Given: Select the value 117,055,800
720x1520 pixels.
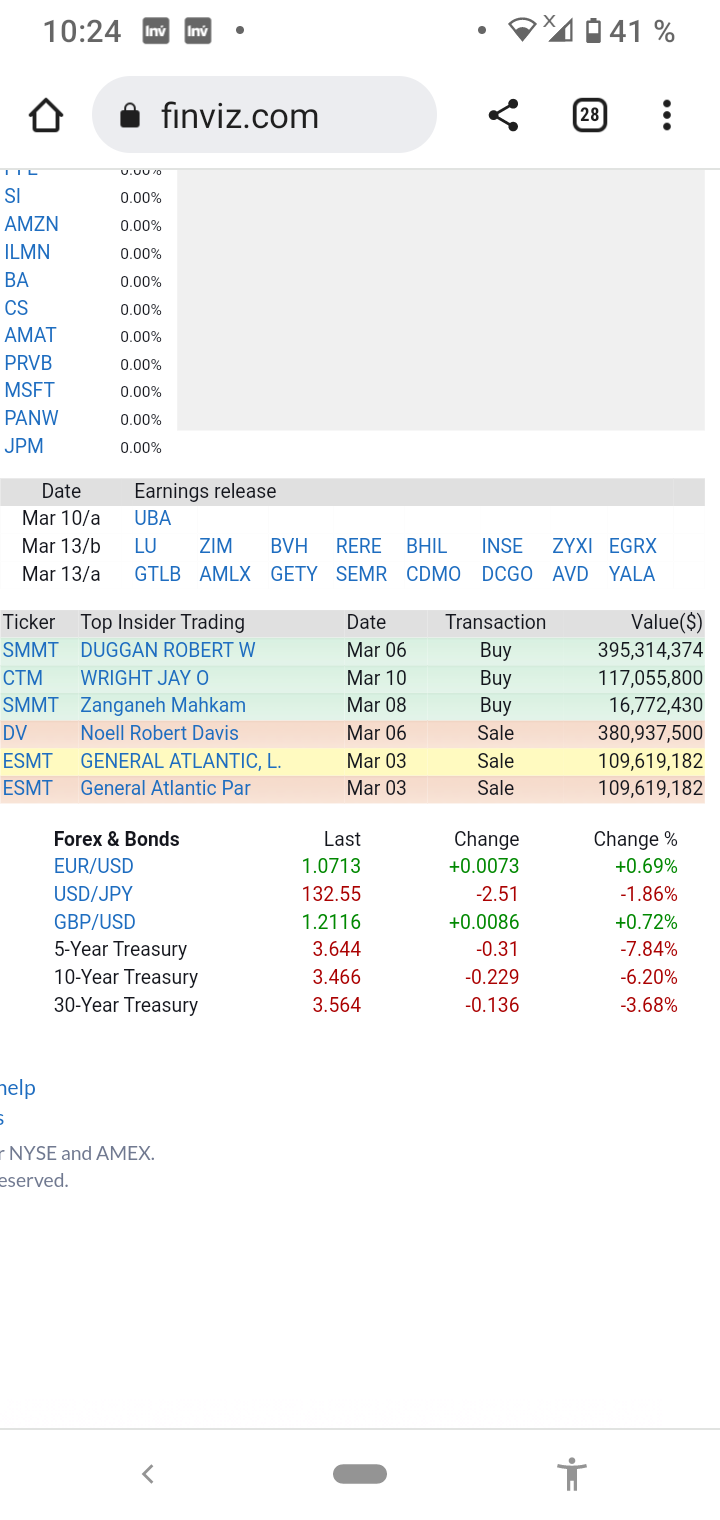Looking at the screenshot, I should pos(651,678).
